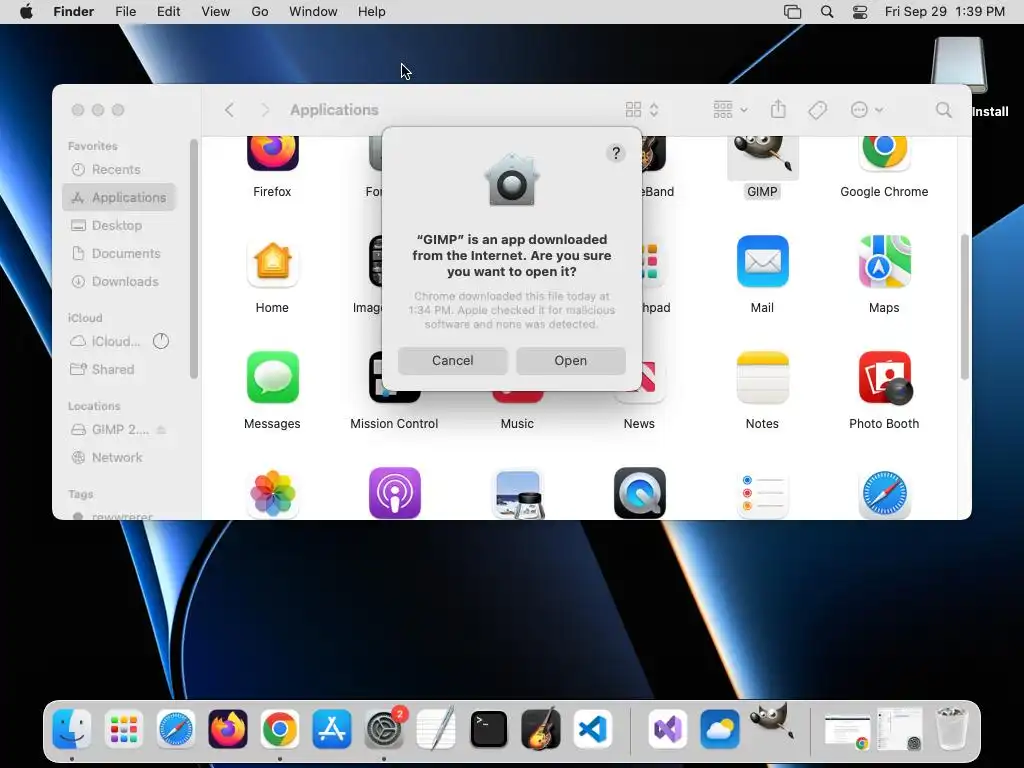Open the Window menu

point(313,12)
